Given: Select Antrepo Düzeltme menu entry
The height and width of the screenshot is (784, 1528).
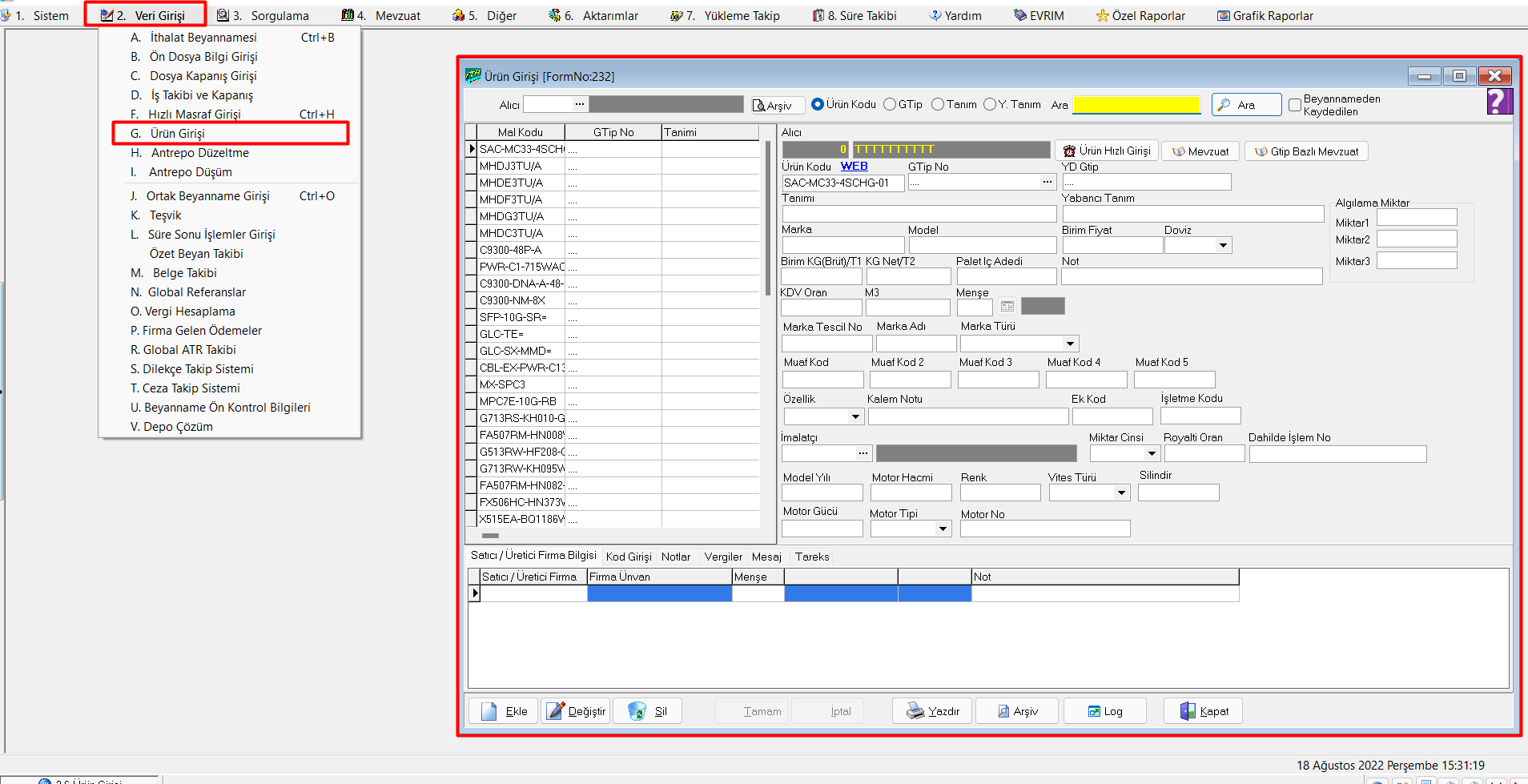Looking at the screenshot, I should pos(230,152).
